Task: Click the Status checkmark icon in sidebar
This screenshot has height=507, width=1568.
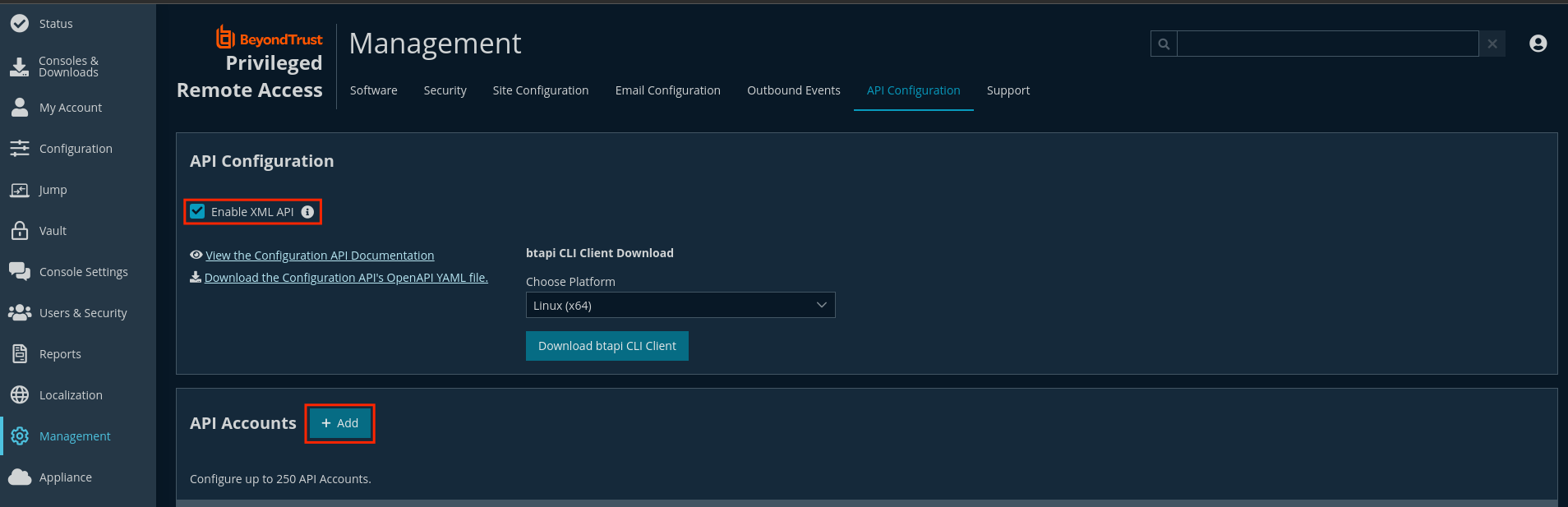Action: [20, 24]
